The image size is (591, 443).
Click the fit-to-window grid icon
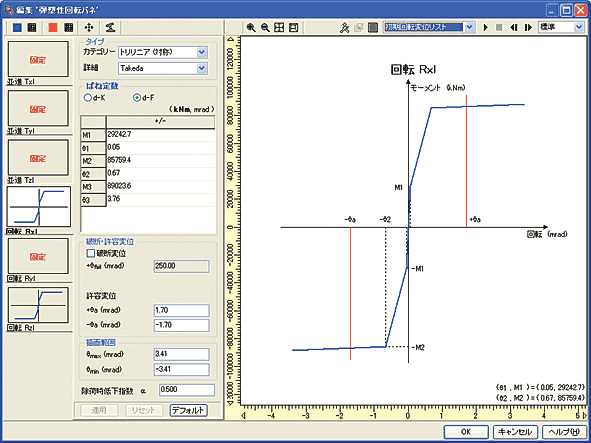(279, 28)
